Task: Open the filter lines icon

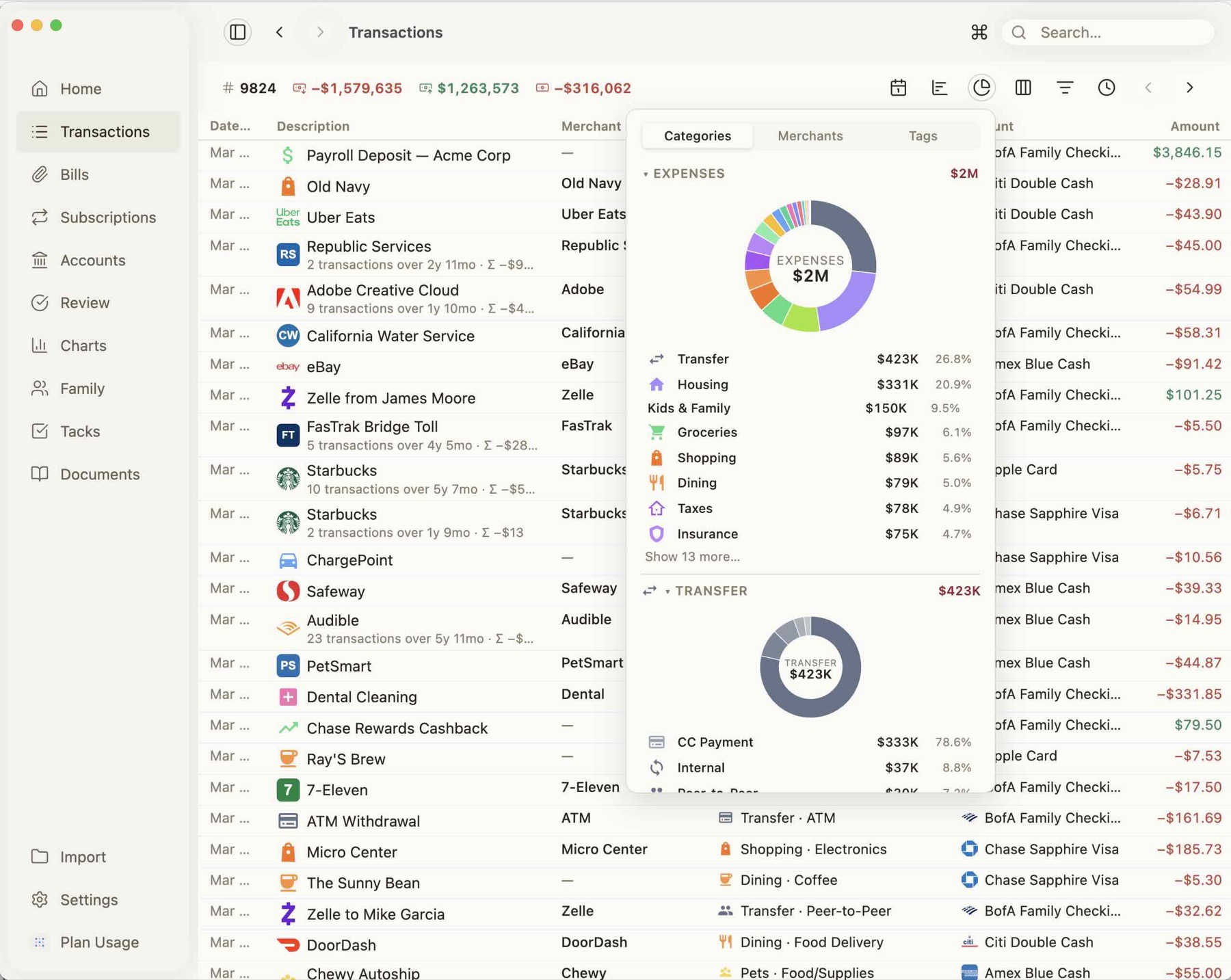Action: tap(1065, 88)
